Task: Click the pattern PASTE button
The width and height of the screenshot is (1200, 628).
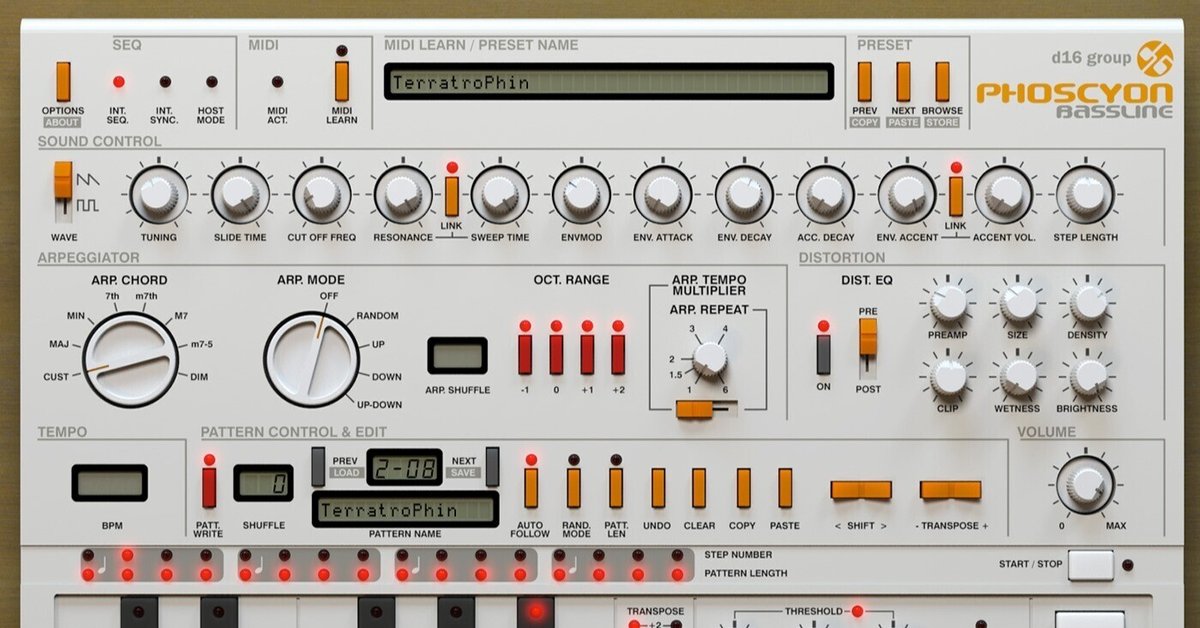Action: point(785,487)
